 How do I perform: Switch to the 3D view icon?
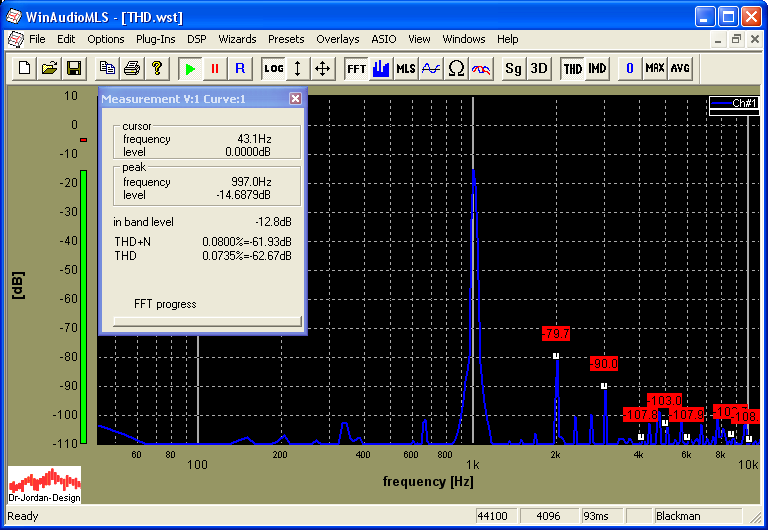[x=538, y=68]
